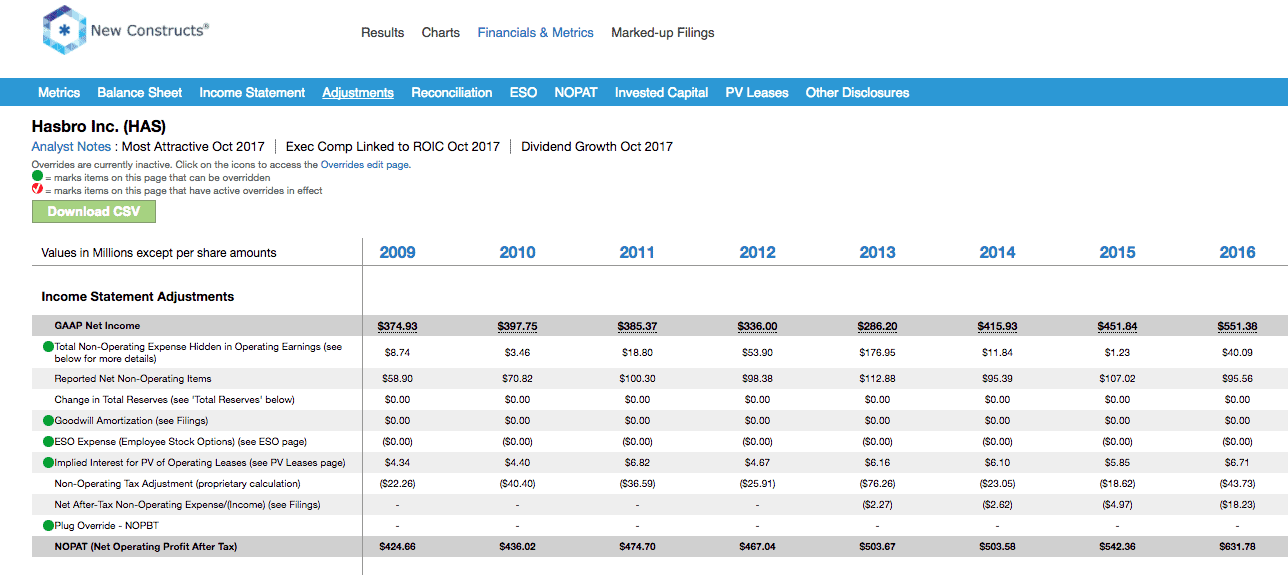1288x575 pixels.
Task: Click the NOPAT value $631.78 for 2016
Action: pos(1238,547)
